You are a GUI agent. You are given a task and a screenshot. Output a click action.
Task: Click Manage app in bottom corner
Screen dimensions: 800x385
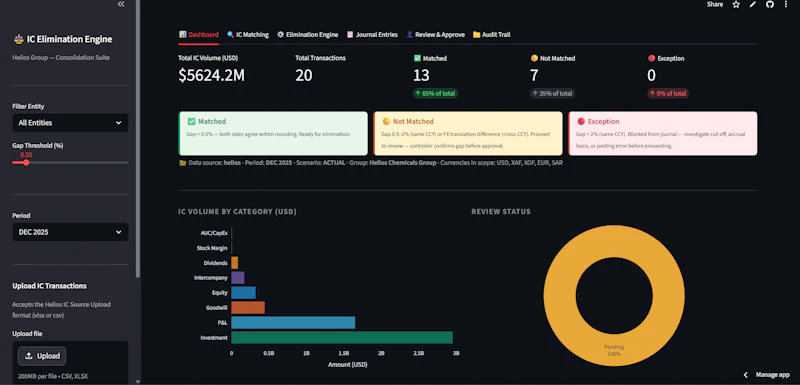pyautogui.click(x=772, y=375)
